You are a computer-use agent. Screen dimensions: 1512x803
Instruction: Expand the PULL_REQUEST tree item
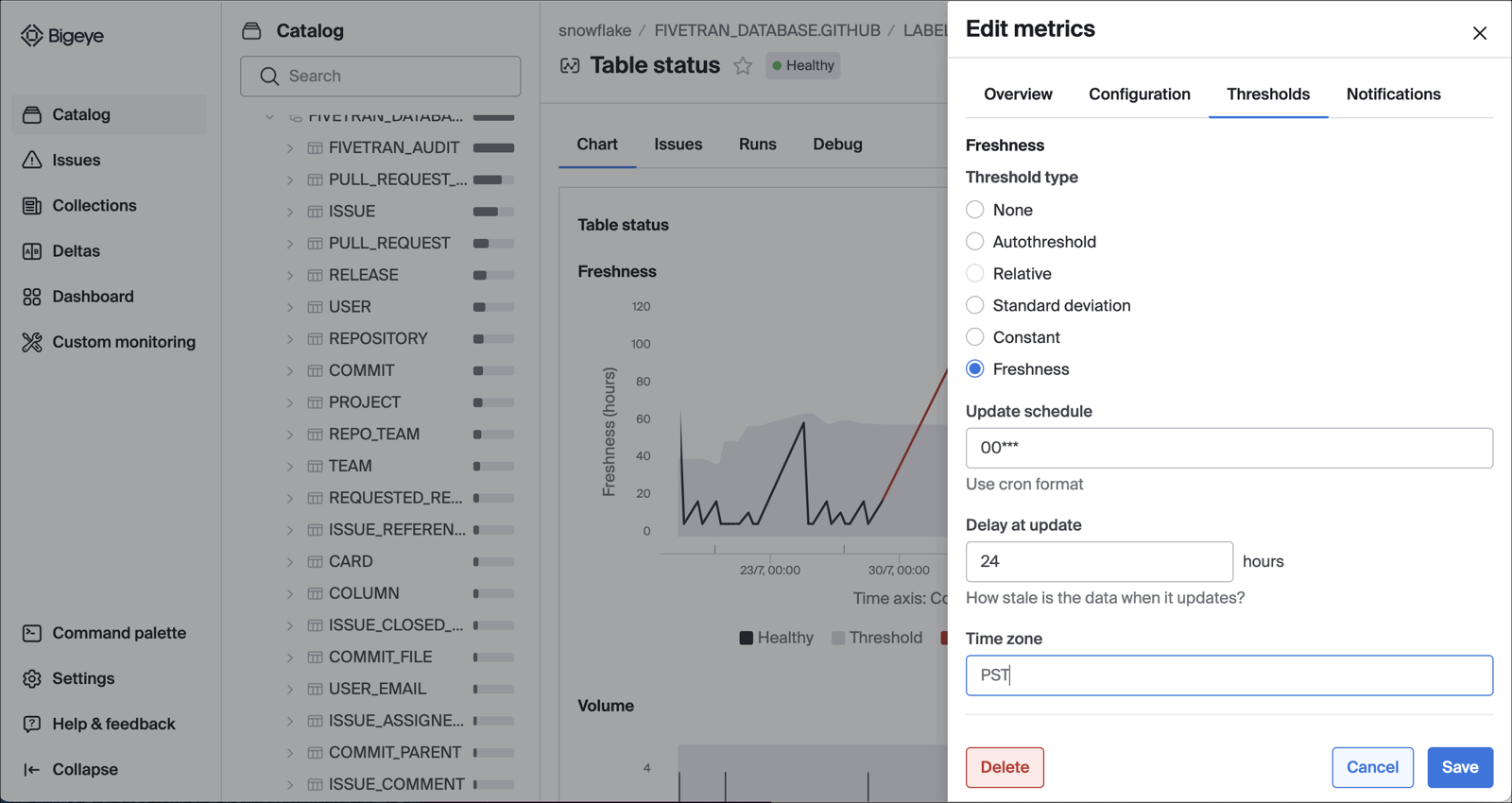[290, 244]
